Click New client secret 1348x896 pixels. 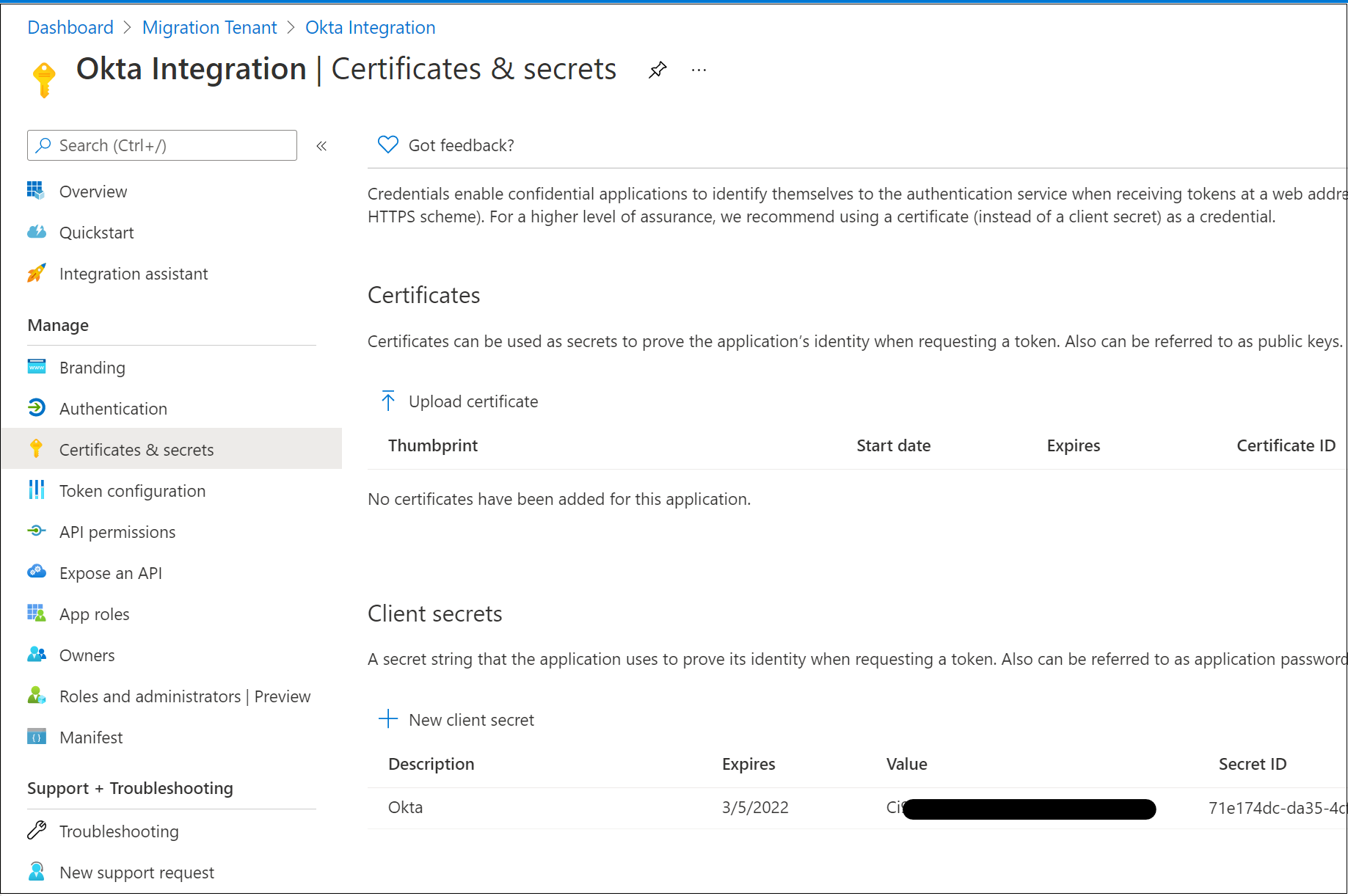[x=471, y=720]
